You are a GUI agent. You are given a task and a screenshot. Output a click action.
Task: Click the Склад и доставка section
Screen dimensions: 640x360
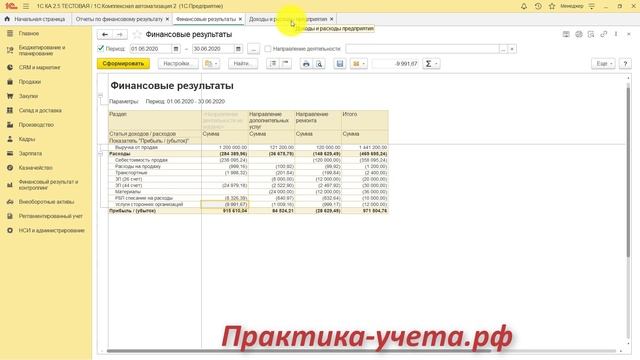click(40, 111)
